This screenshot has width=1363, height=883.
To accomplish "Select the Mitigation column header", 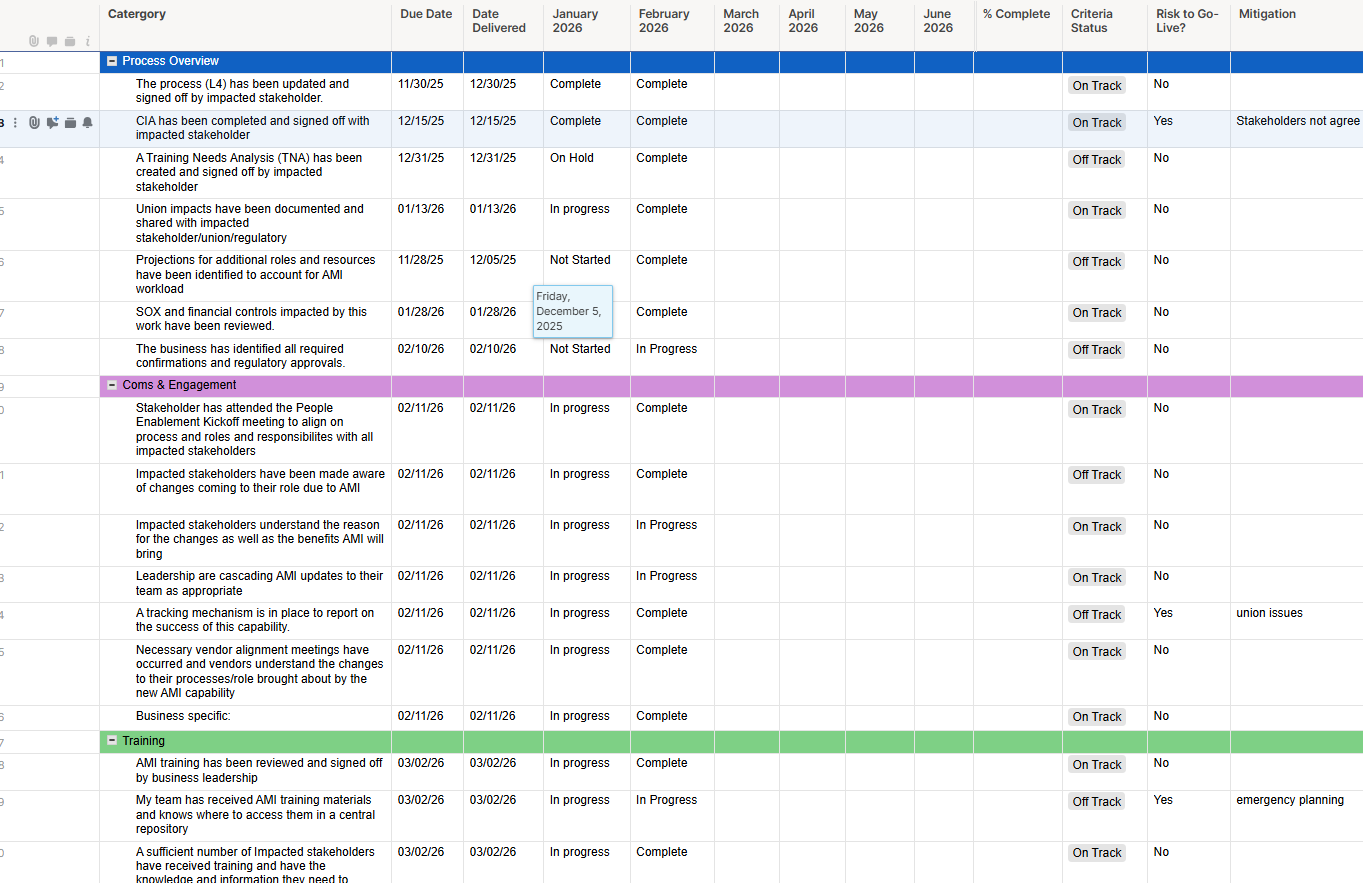I will pyautogui.click(x=1297, y=25).
